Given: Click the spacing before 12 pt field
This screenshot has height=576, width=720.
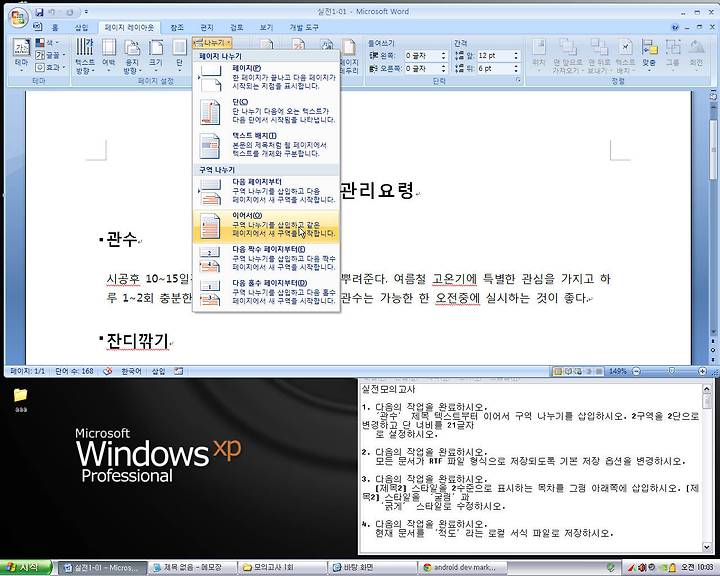Looking at the screenshot, I should pos(495,56).
